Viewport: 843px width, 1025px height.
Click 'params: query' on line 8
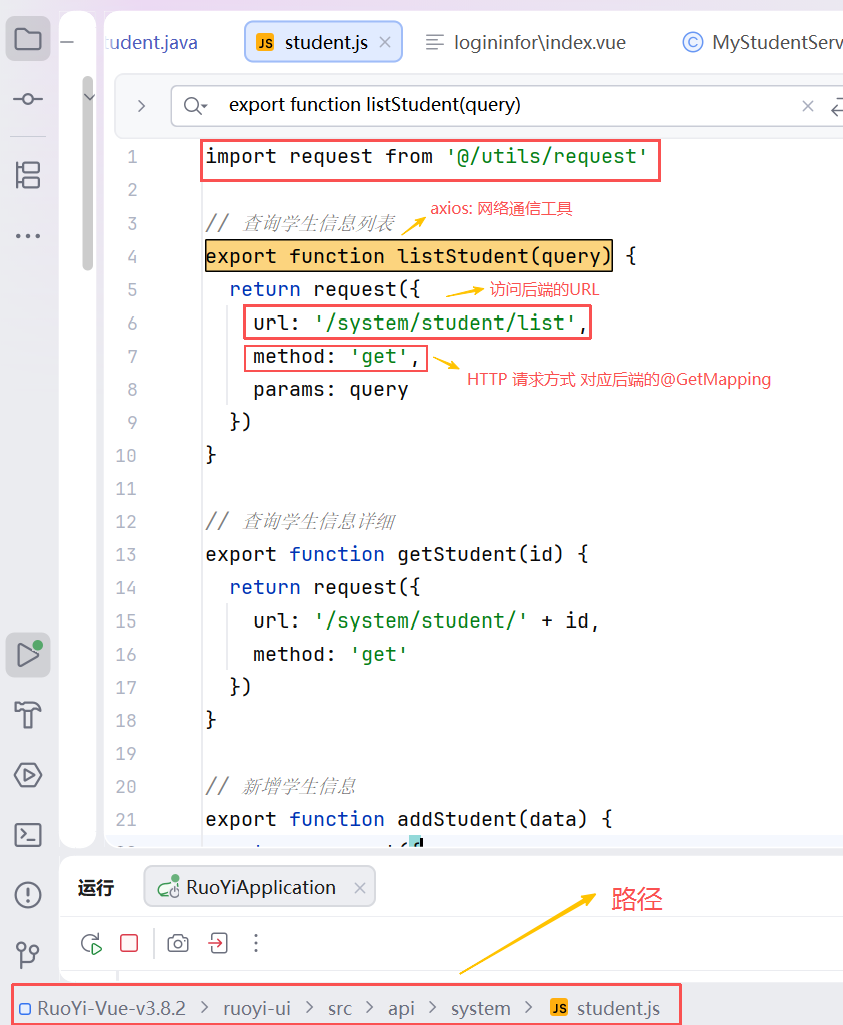point(331,390)
